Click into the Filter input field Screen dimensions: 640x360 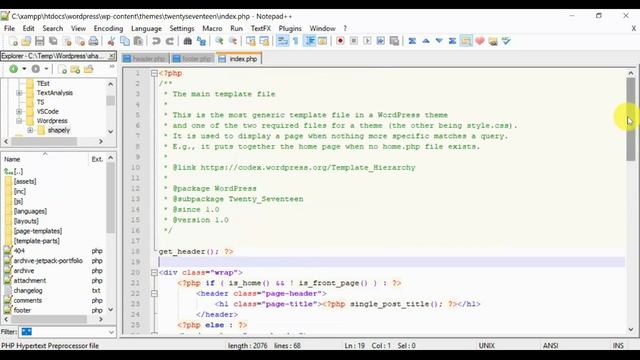64,332
